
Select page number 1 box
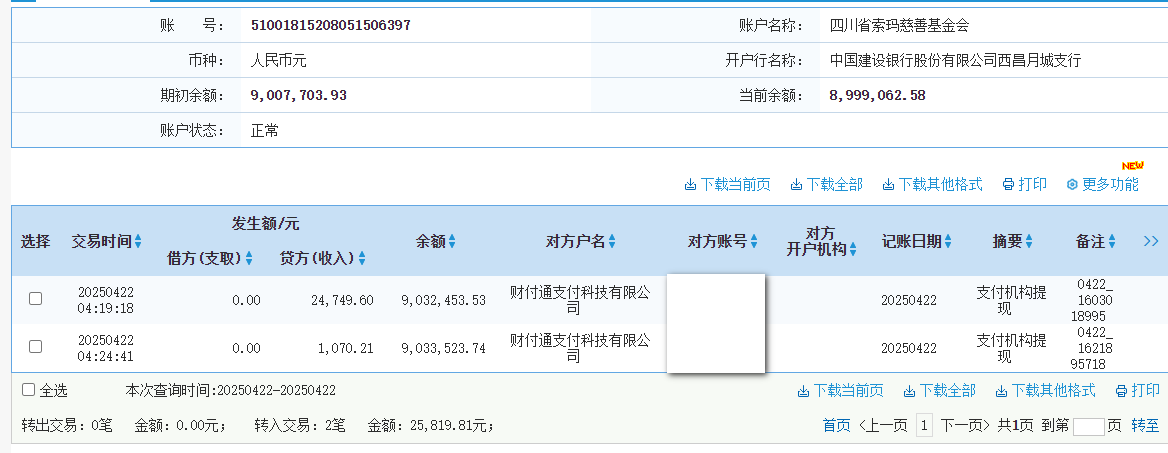tap(924, 426)
